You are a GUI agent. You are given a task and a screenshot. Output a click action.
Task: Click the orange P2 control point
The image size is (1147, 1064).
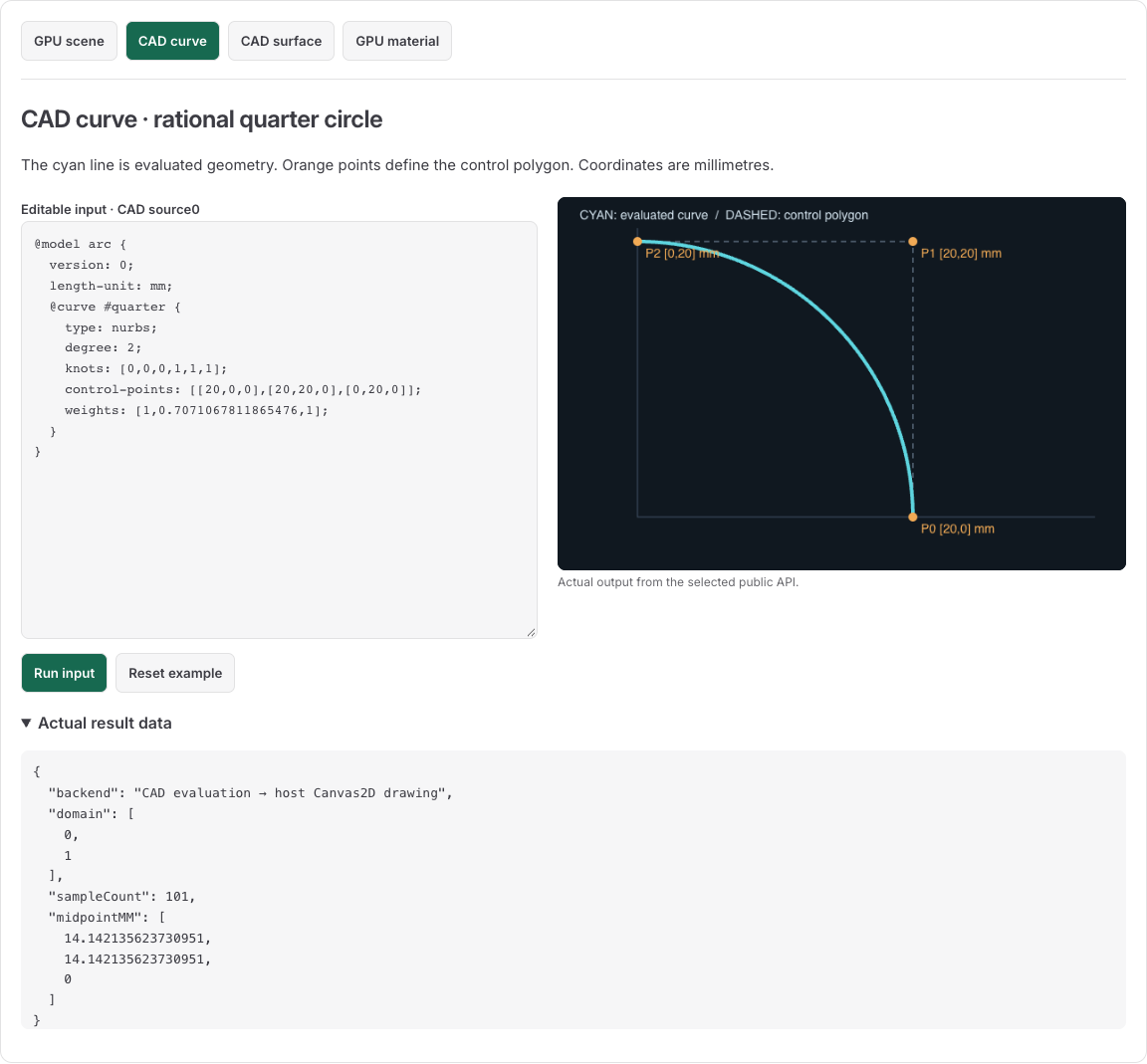point(638,241)
